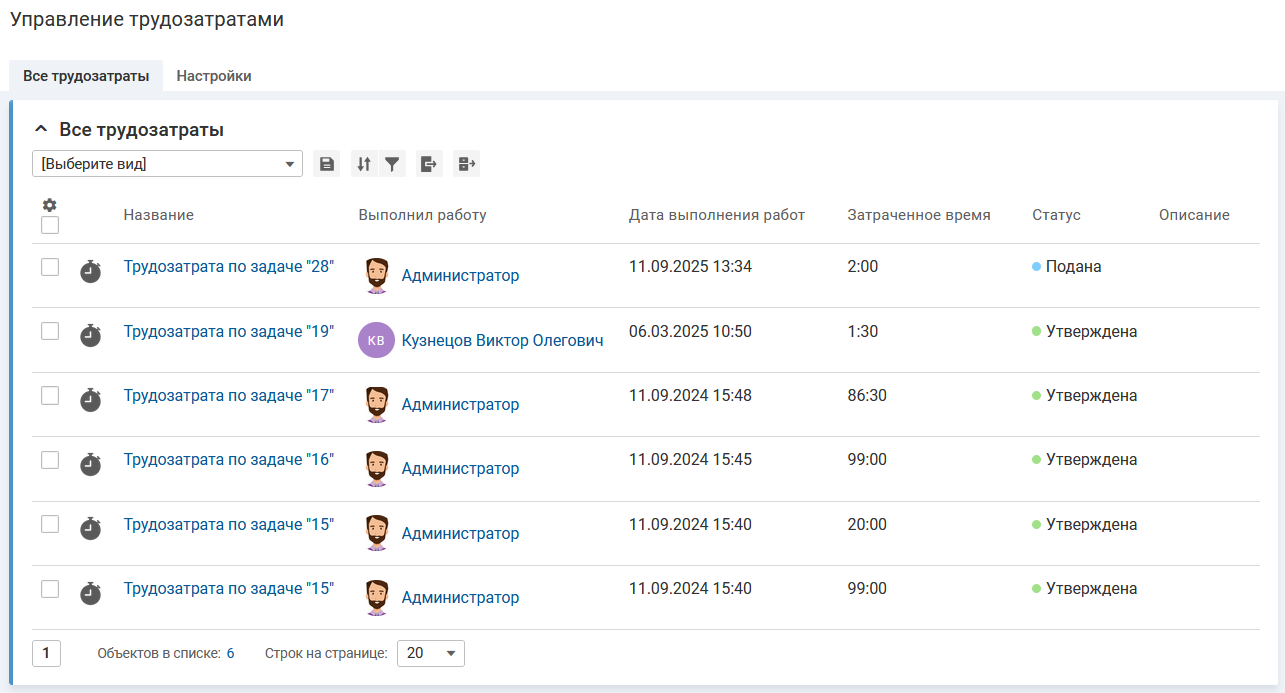
Task: Check the box for Трудозатрата по задаче "19"
Action: click(50, 331)
